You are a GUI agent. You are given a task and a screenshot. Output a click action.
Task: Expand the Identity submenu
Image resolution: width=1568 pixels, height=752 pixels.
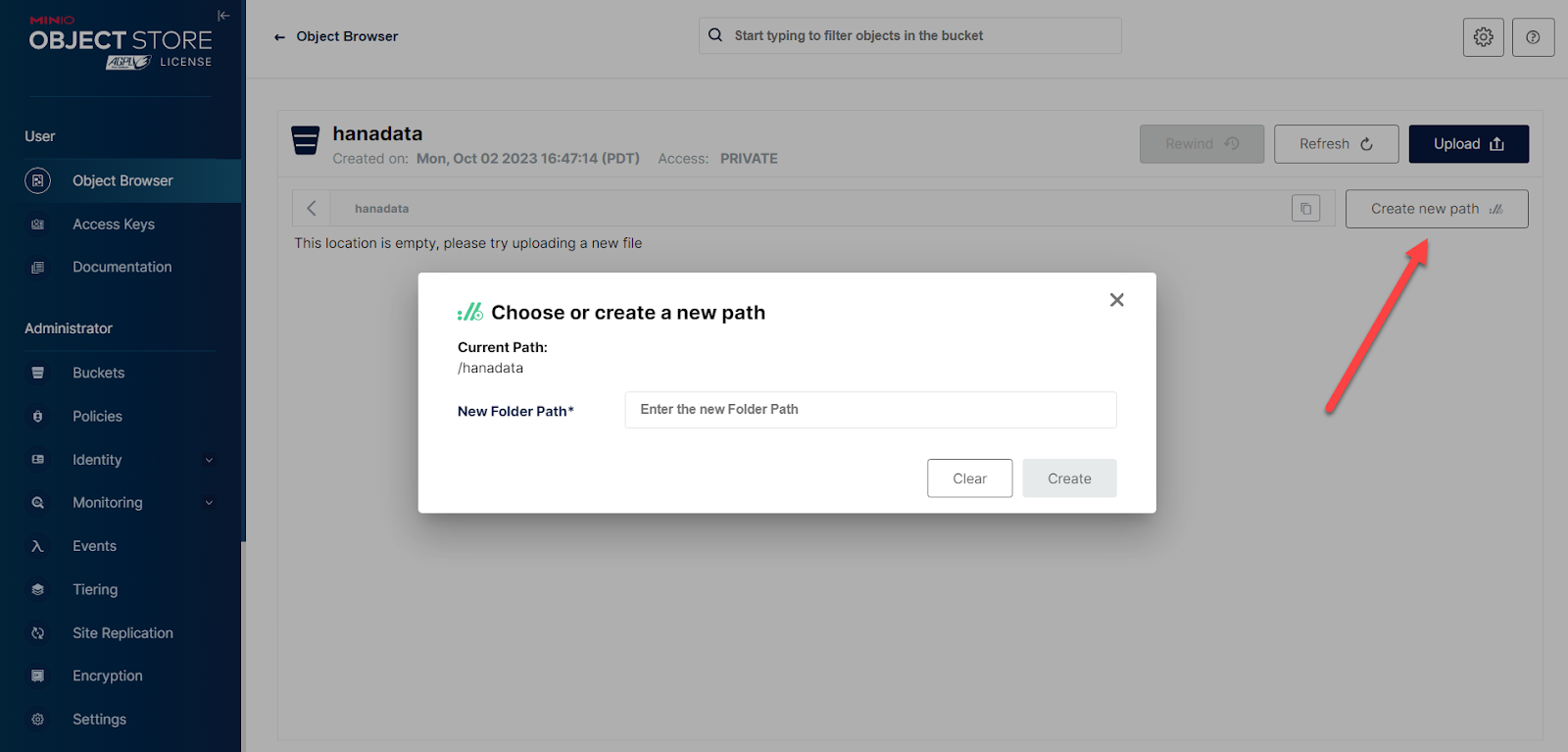209,460
